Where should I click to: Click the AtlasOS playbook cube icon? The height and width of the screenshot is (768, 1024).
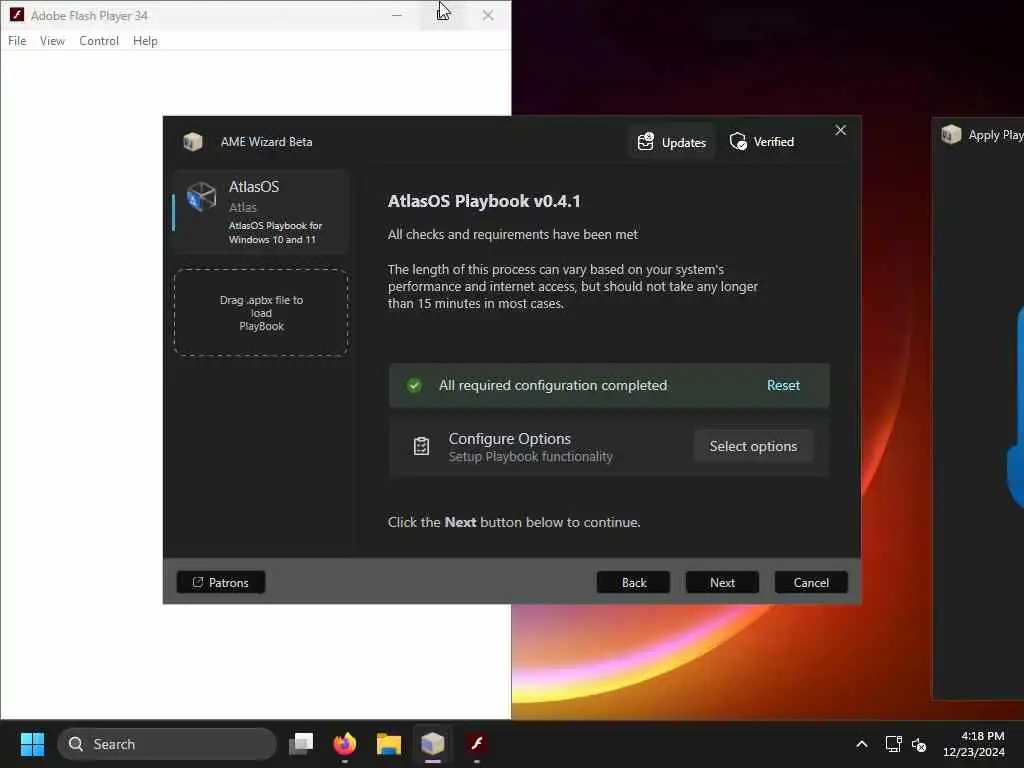(201, 196)
